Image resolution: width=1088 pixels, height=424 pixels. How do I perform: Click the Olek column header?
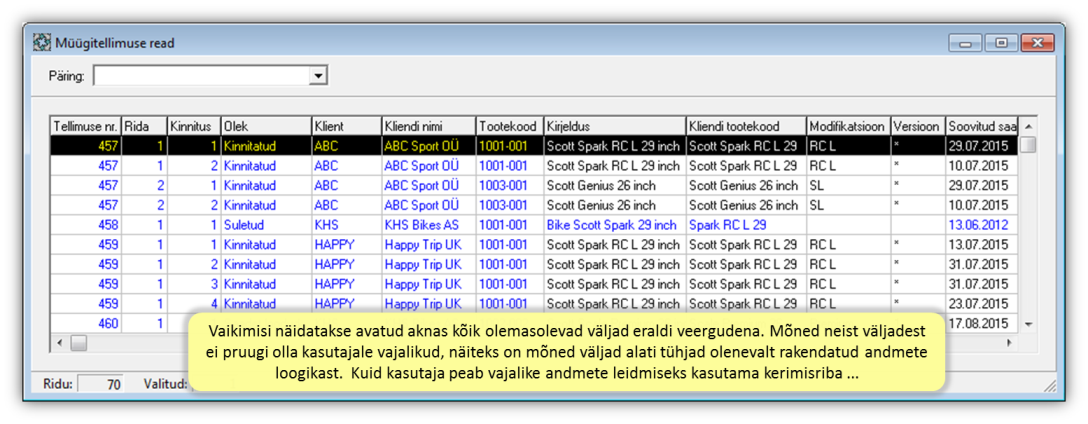(266, 126)
